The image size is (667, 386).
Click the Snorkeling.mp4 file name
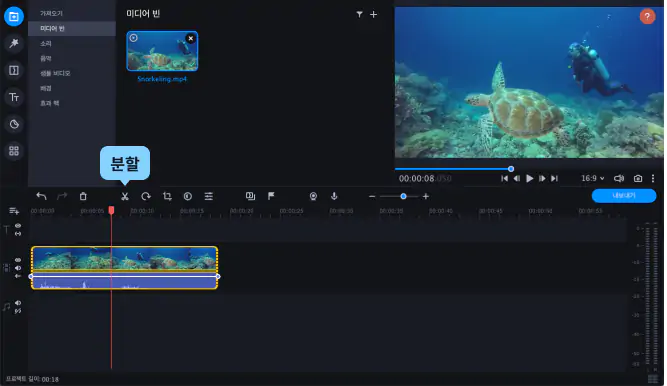[162, 79]
